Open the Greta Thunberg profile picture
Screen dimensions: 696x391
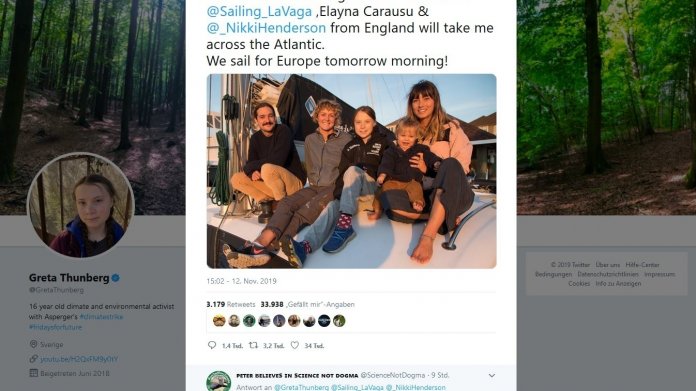81,205
